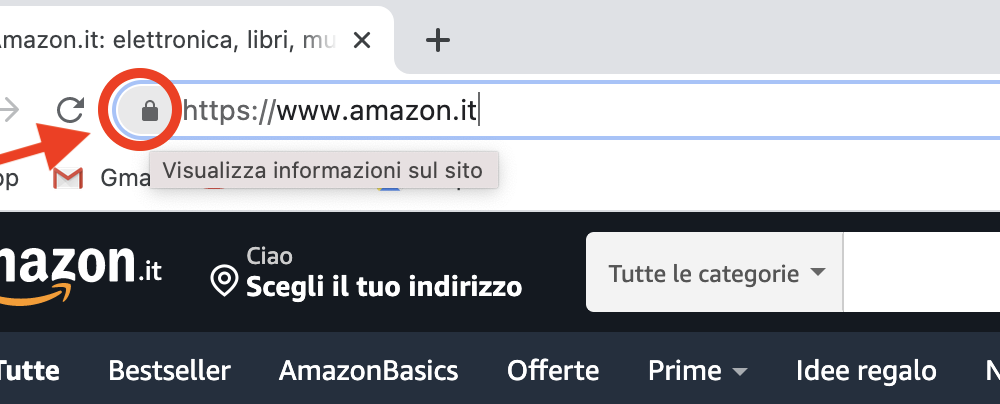Select the Amazon.it tab title
This screenshot has height=404, width=1000.
point(167,41)
